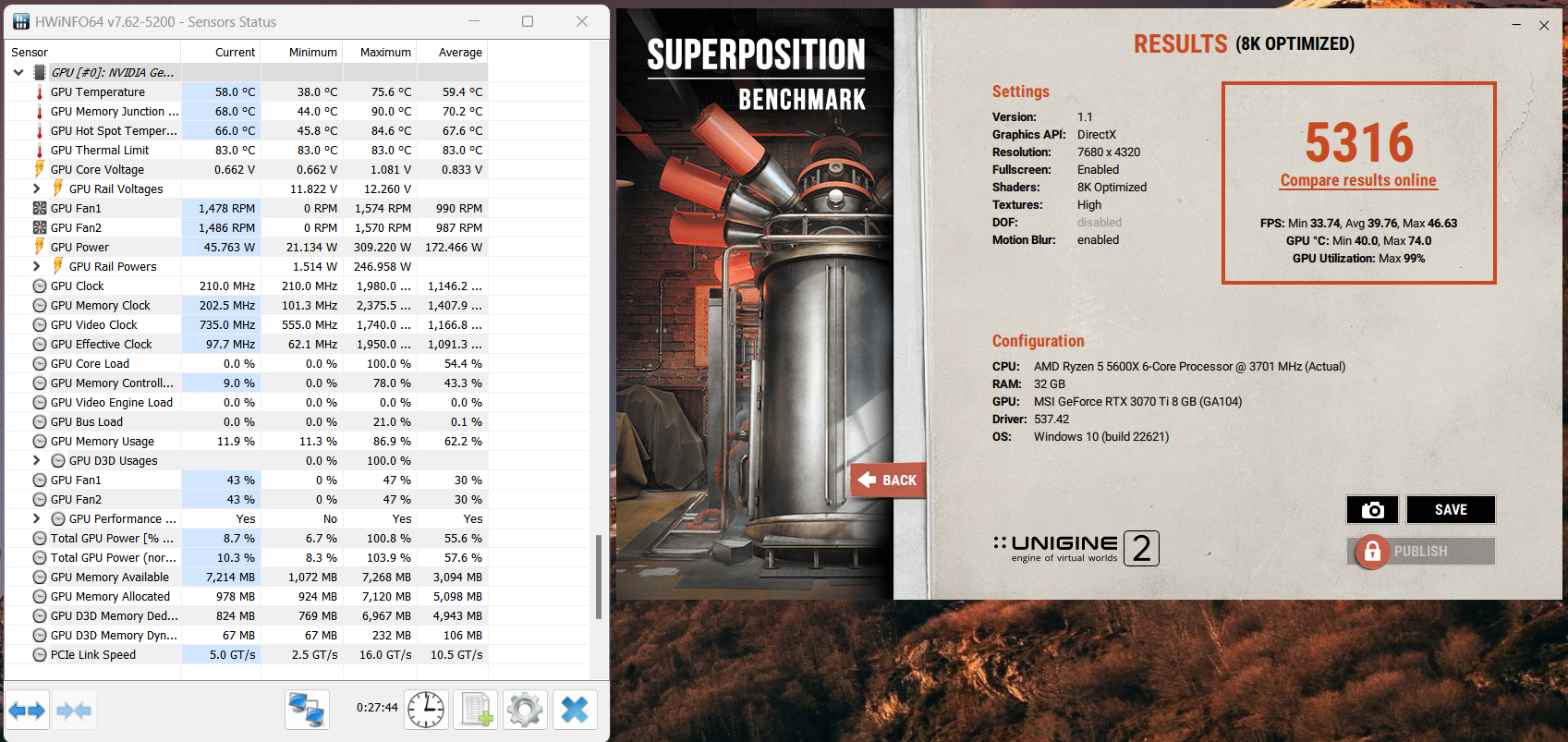Click the Unigine 2 logo
The width and height of the screenshot is (1568, 742).
coord(1076,548)
